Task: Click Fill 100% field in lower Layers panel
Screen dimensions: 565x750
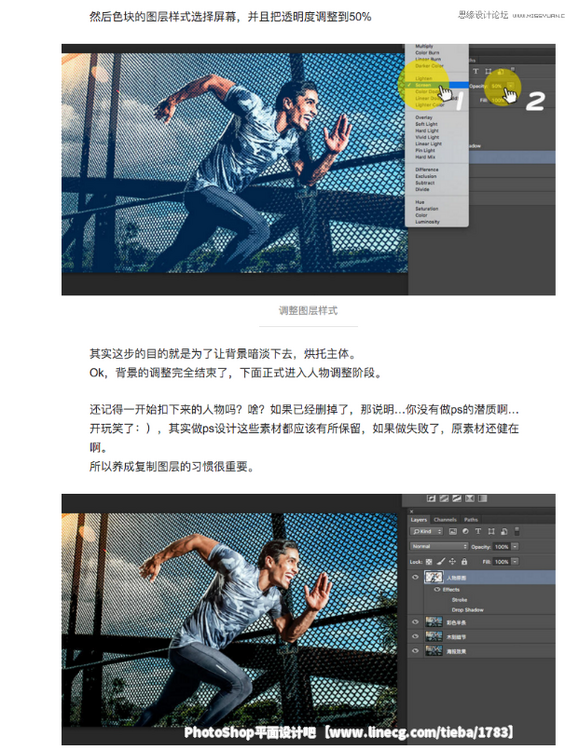Action: point(501,562)
